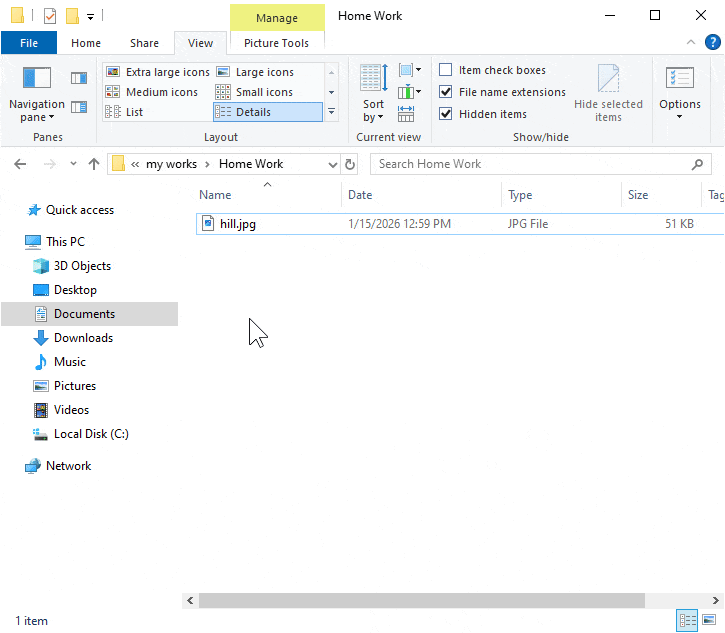Open the Recent locations dropdown
This screenshot has width=725, height=633.
(x=73, y=163)
